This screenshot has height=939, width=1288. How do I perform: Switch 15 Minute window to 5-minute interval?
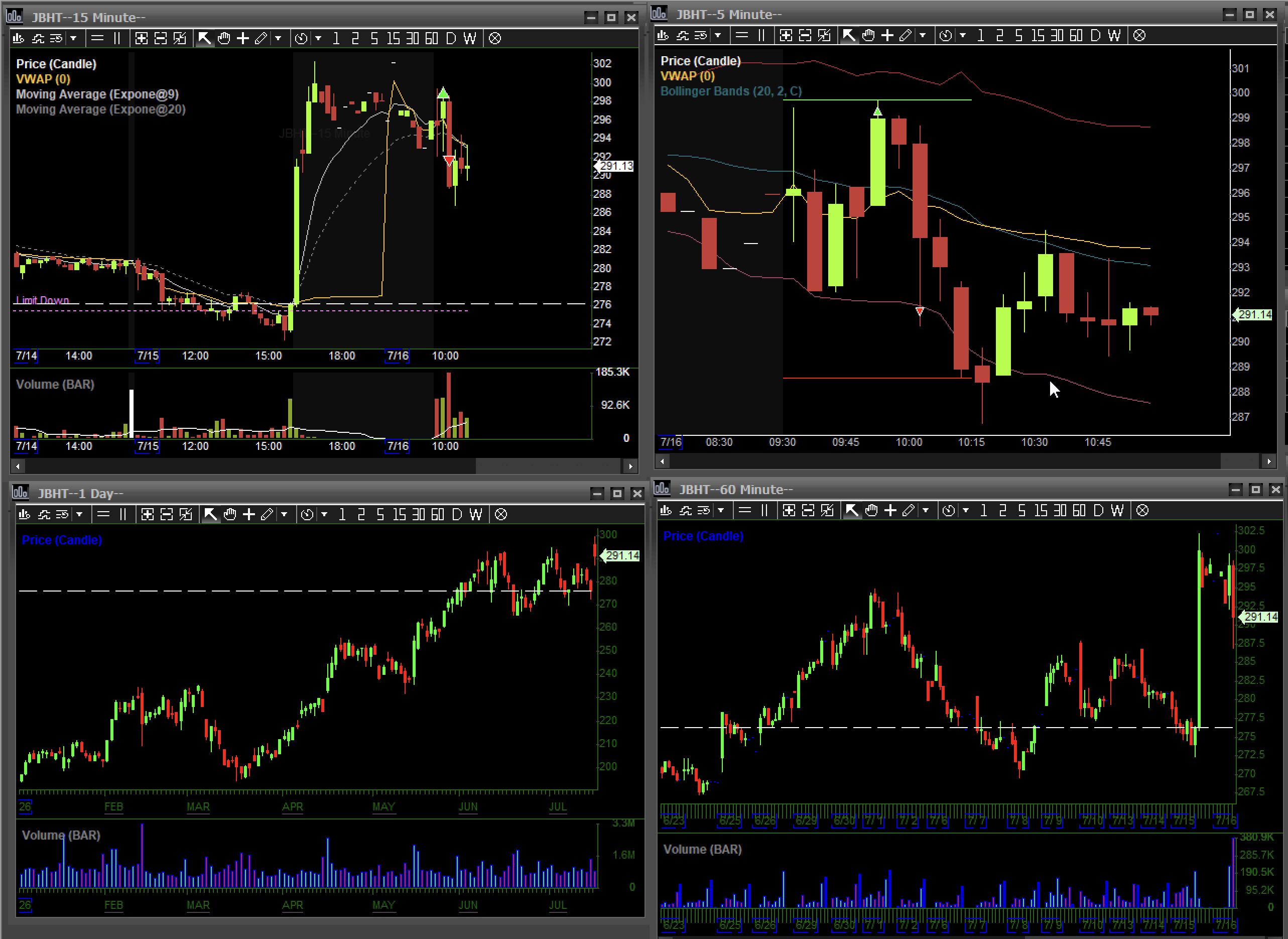coord(374,39)
